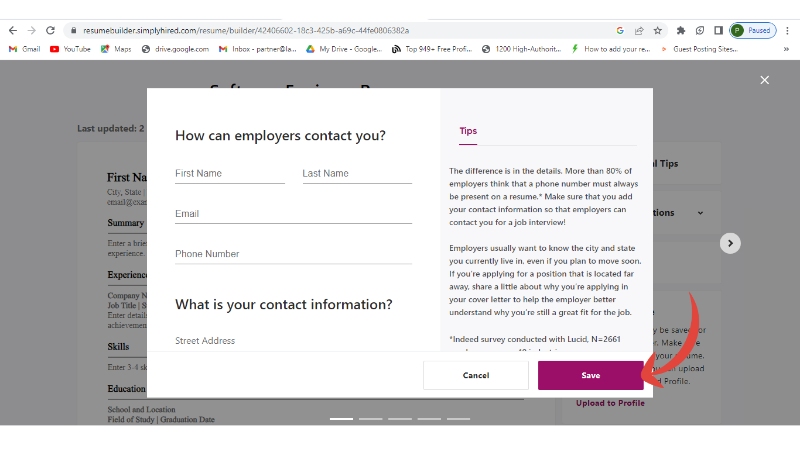Click the Upload to Profile link
Viewport: 800px width, 449px height.
[x=610, y=403]
